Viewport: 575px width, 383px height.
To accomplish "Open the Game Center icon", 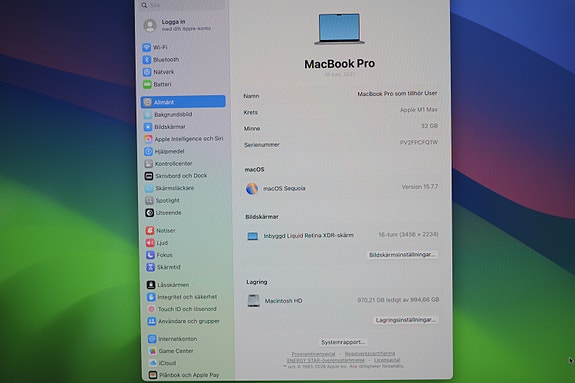I will 153,351.
